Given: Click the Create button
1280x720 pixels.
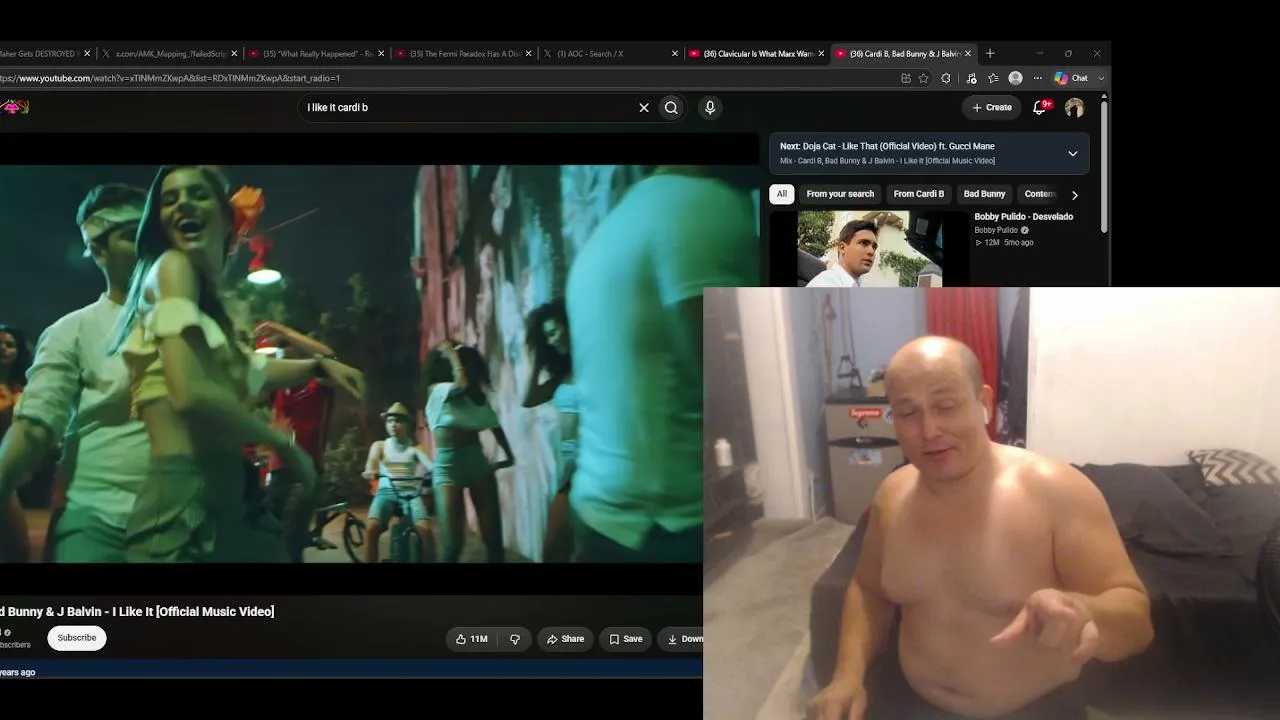Looking at the screenshot, I should tap(992, 107).
